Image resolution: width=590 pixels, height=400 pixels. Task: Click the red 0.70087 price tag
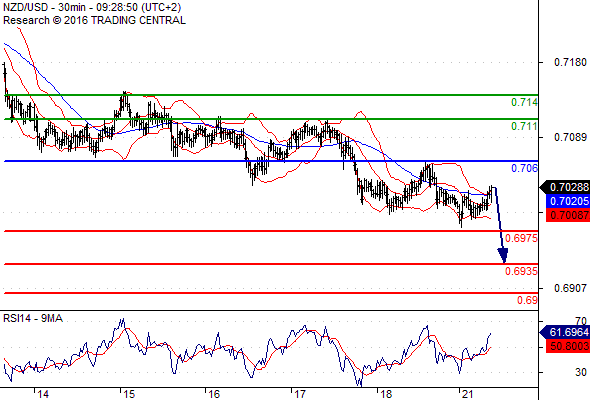coord(567,215)
